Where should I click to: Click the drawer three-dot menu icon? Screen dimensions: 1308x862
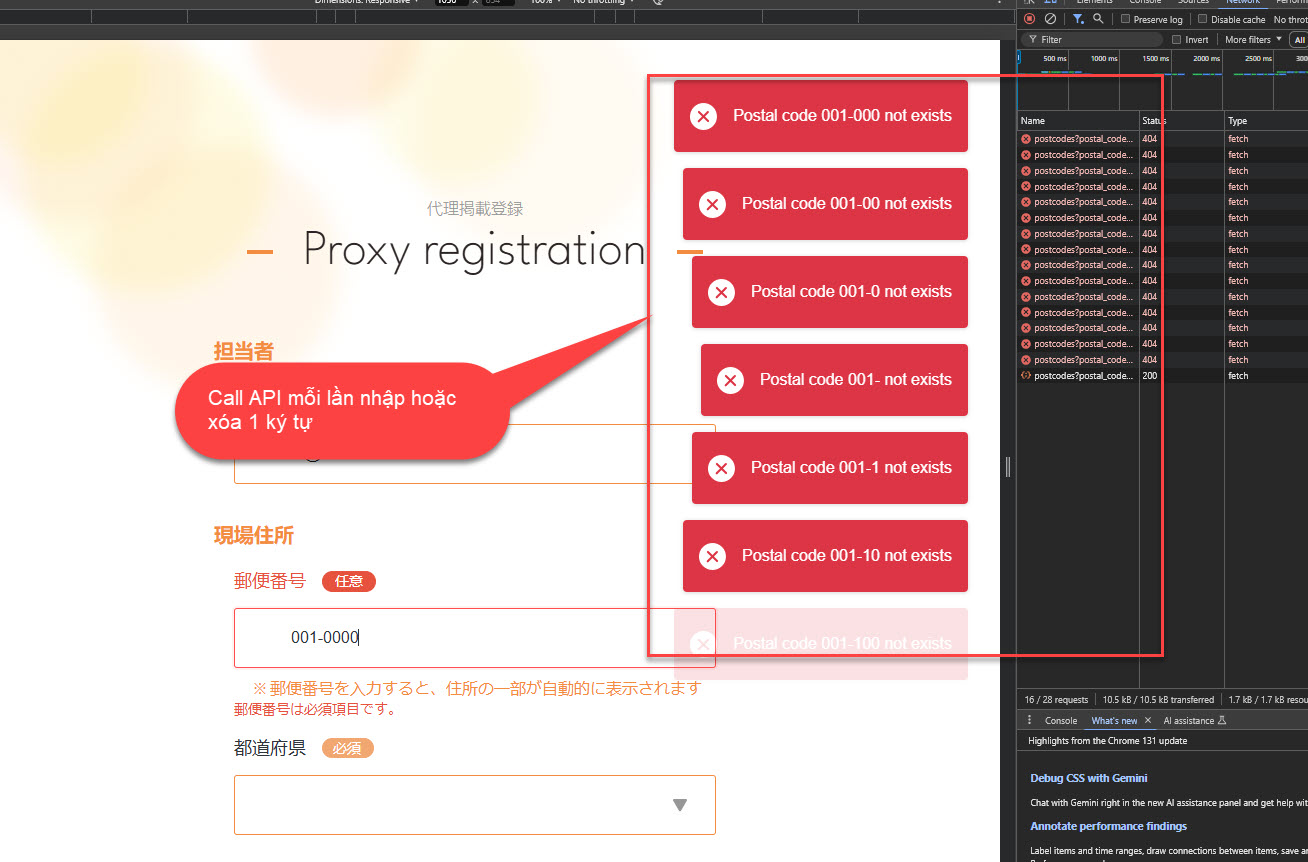click(x=1030, y=720)
